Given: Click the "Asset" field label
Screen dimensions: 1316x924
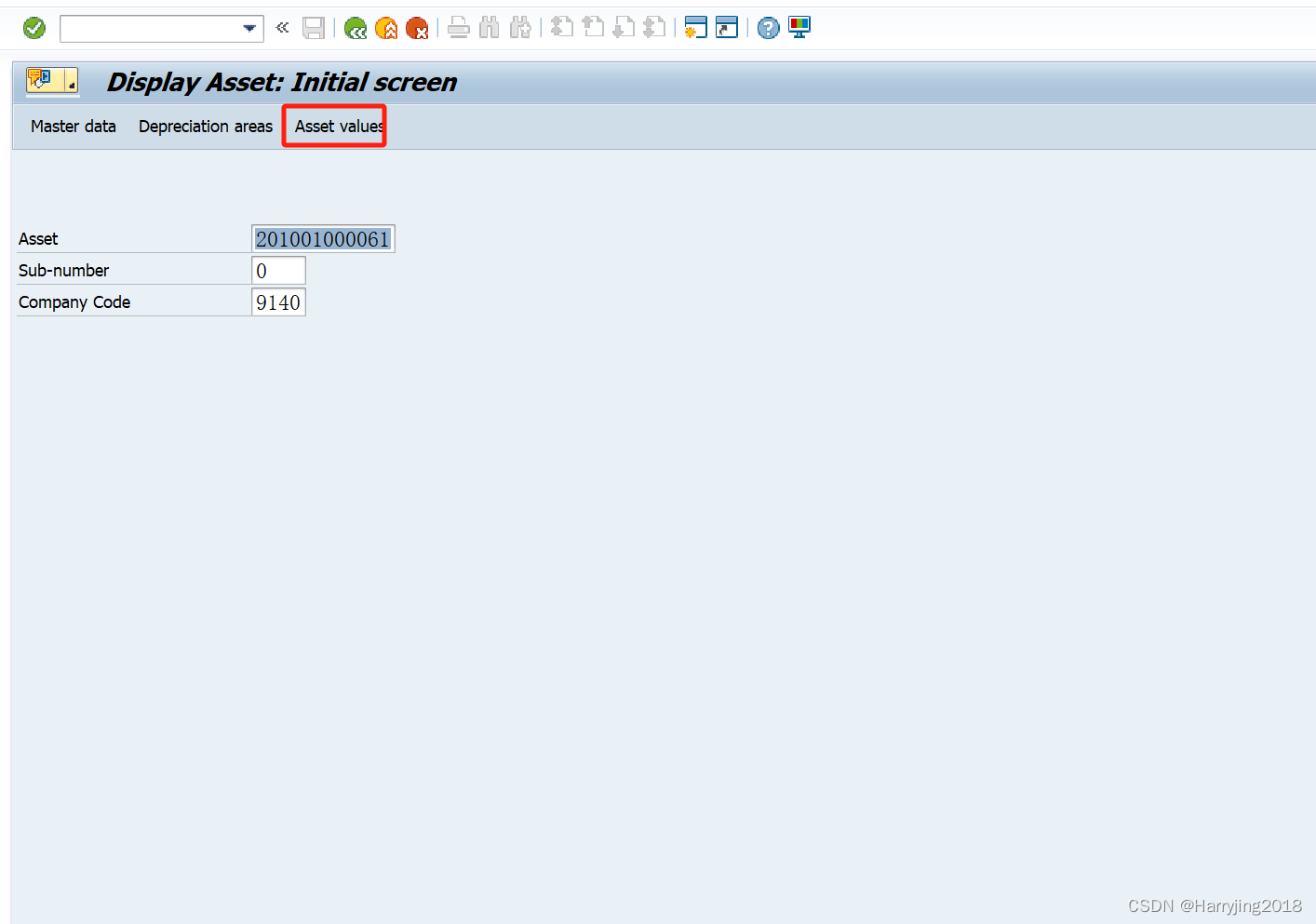Looking at the screenshot, I should pyautogui.click(x=38, y=239).
